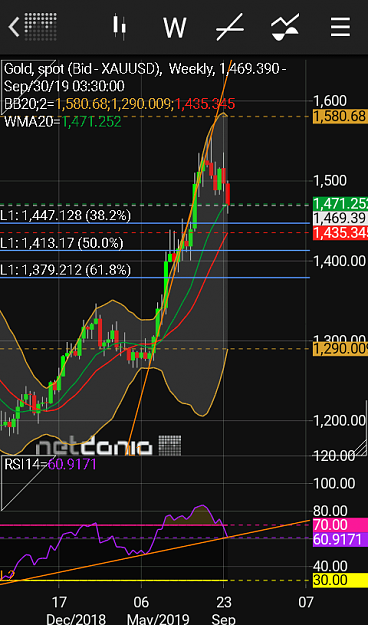Tap the pink 70.00 RSI level tag
368x625 pixels.
coord(340,525)
